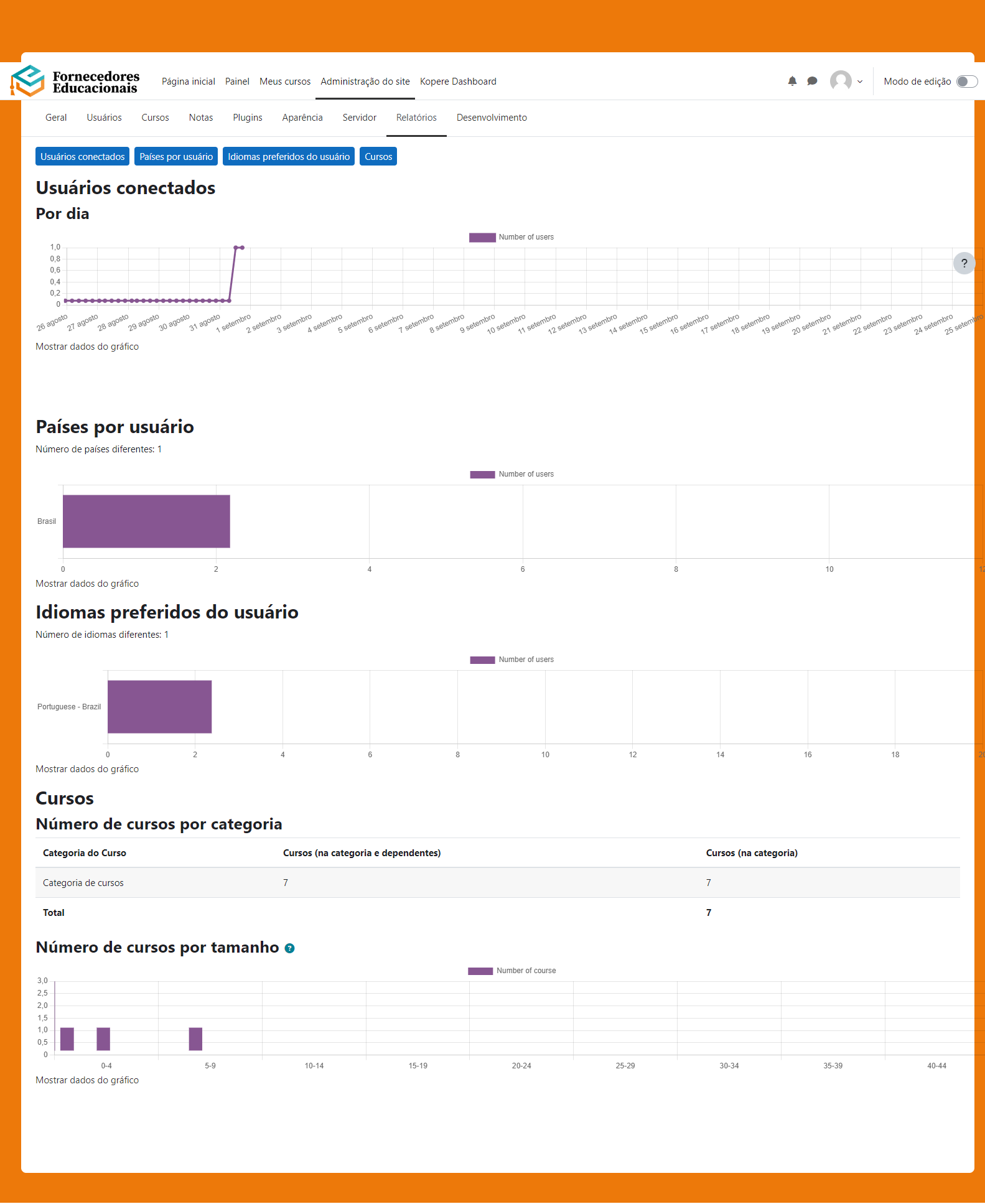The image size is (985, 1204).
Task: Click the Usuários conectados blue button
Action: 83,157
